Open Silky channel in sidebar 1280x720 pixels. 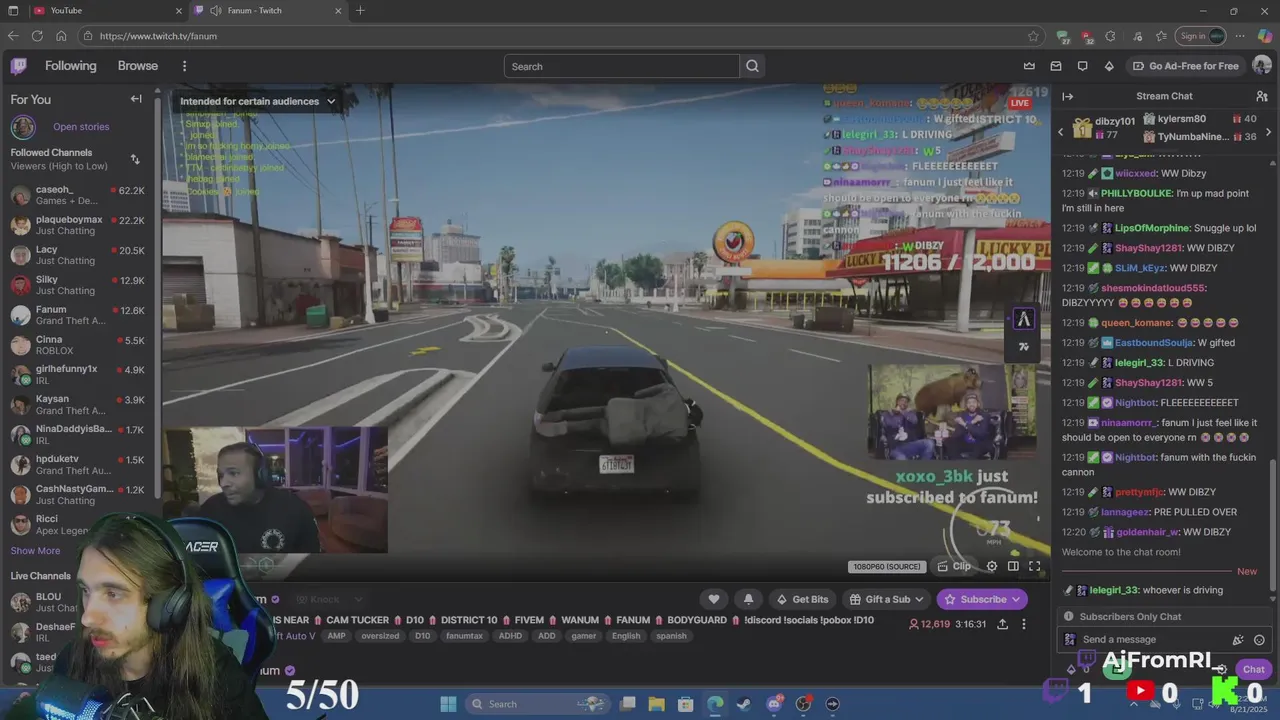78,285
